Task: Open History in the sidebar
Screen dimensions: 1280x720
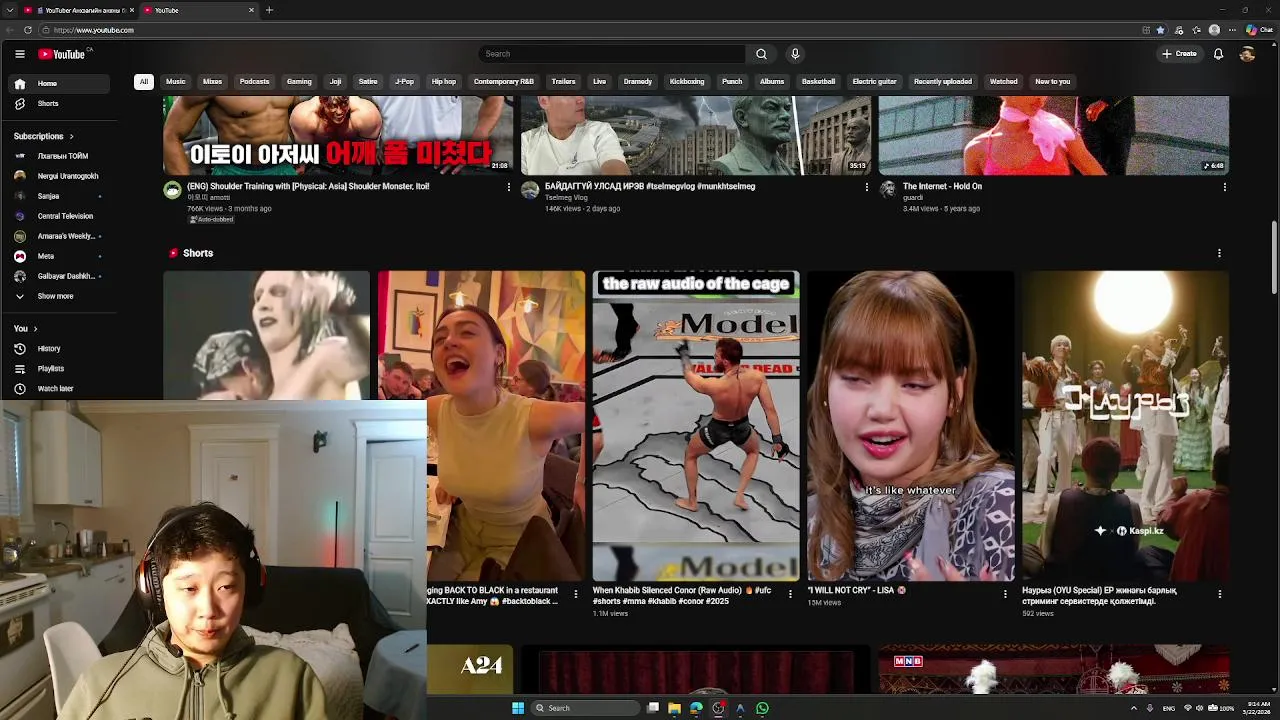Action: pos(60,349)
